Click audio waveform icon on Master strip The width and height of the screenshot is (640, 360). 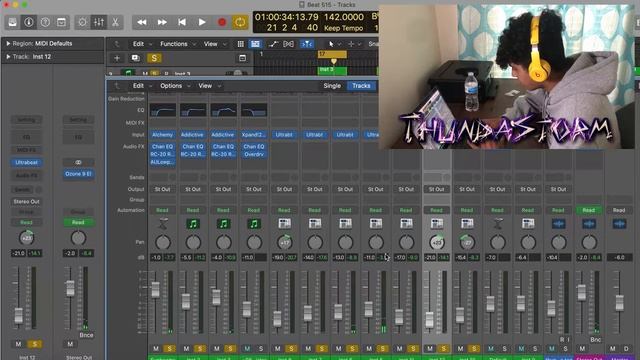[x=619, y=224]
